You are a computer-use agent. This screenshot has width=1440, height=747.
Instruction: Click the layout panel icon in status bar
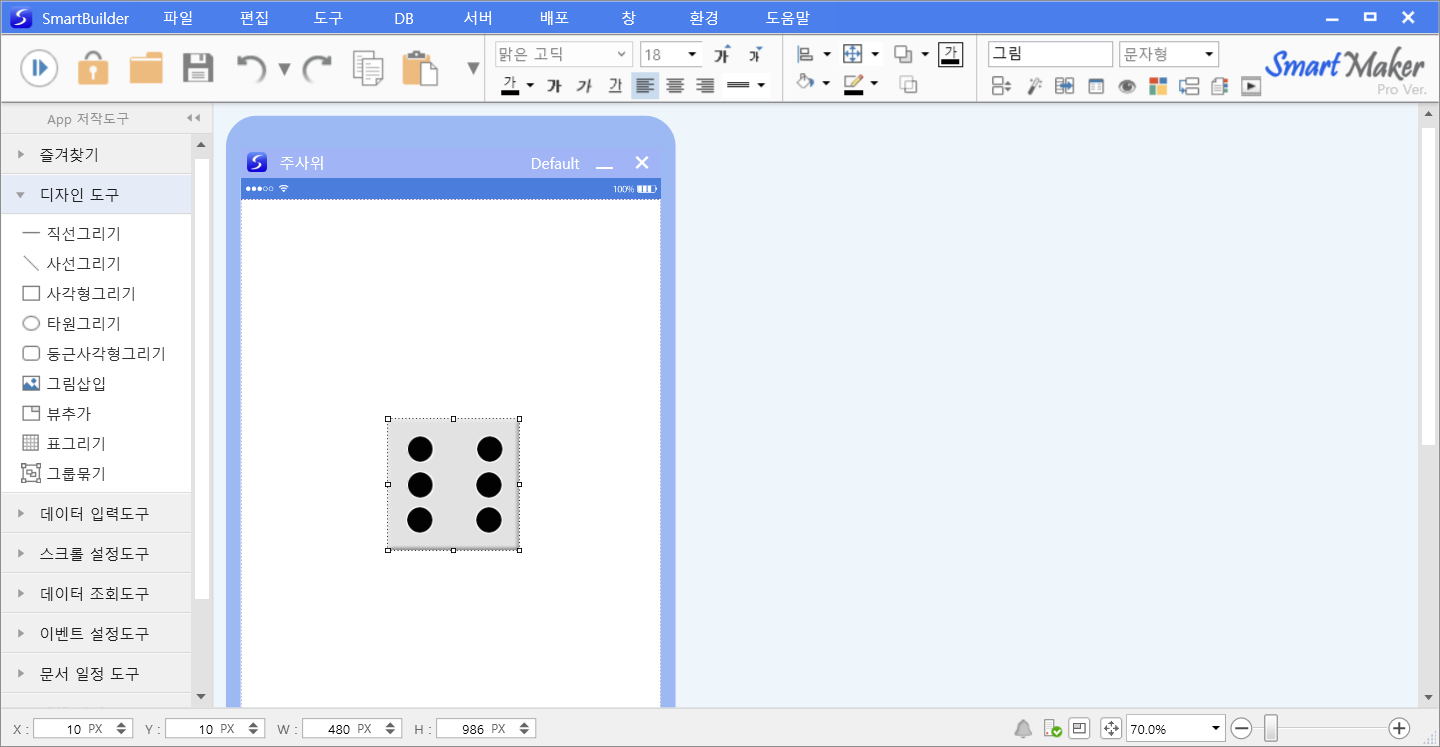(1080, 728)
